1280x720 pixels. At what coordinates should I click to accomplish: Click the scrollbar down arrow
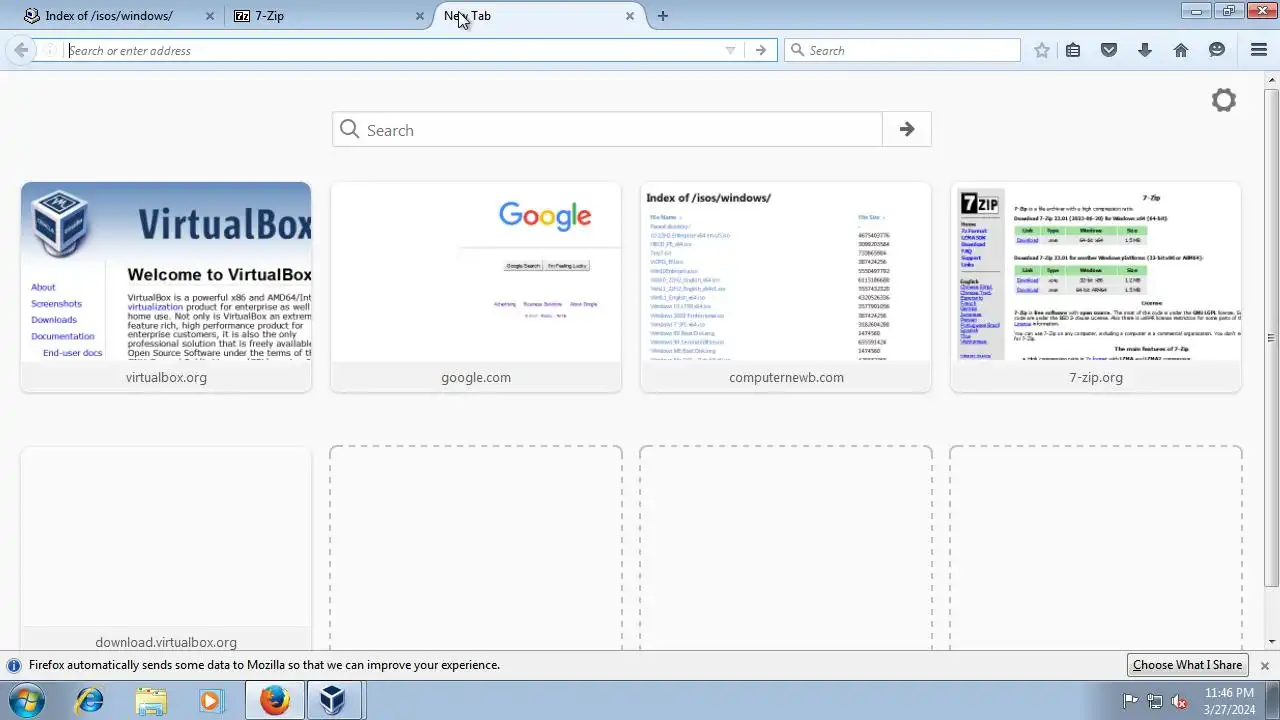pyautogui.click(x=1271, y=642)
